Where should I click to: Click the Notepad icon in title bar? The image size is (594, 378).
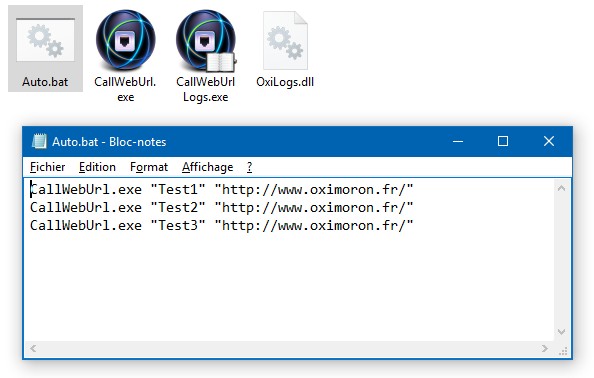click(39, 141)
